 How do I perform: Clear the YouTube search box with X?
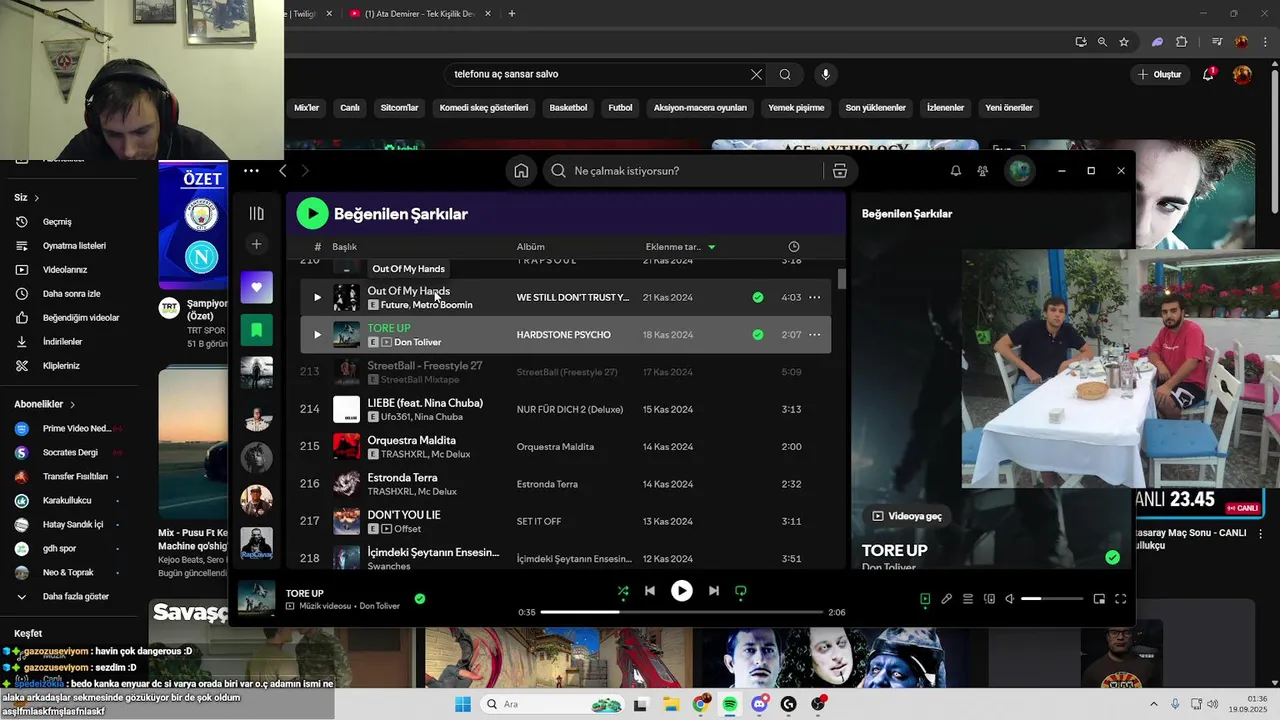(756, 74)
